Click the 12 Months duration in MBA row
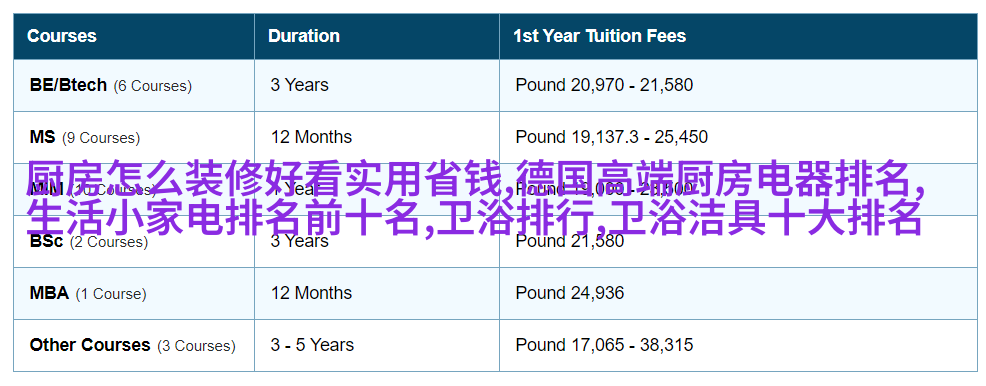Image resolution: width=986 pixels, height=386 pixels. tap(311, 293)
